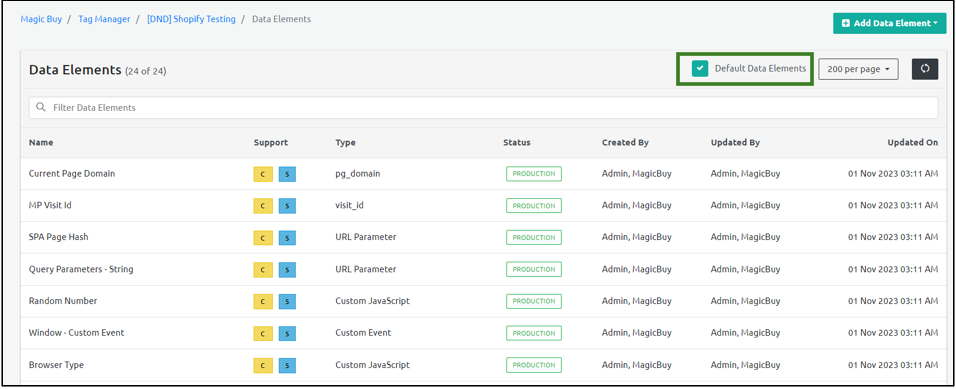Click the yellow C badge for MP Visit Id

pyautogui.click(x=262, y=205)
